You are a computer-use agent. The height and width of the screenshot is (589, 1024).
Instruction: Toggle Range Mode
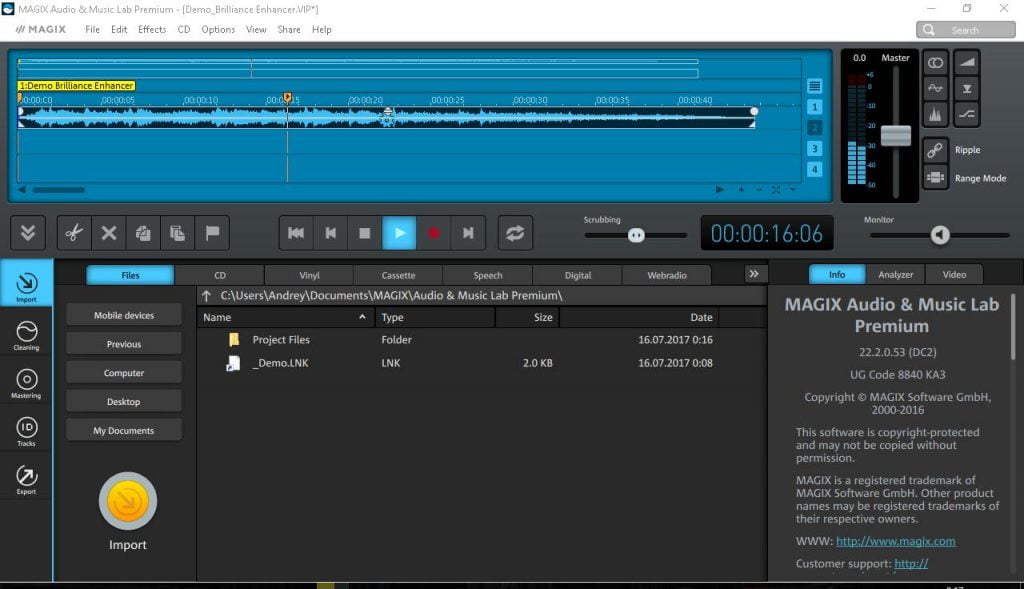point(935,178)
